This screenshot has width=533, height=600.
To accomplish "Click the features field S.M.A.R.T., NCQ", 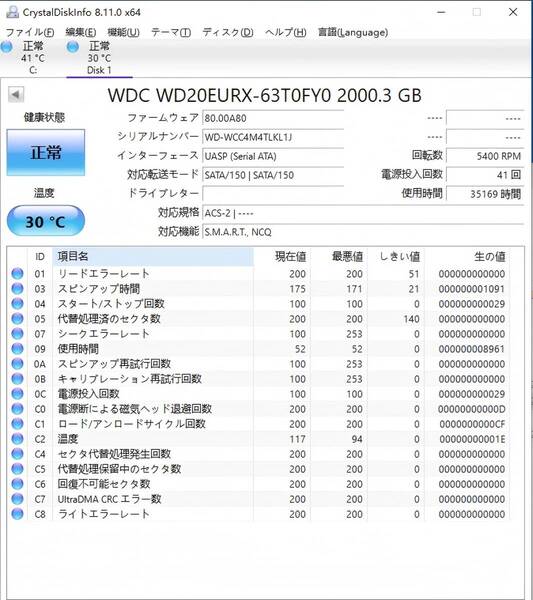I will pyautogui.click(x=363, y=232).
